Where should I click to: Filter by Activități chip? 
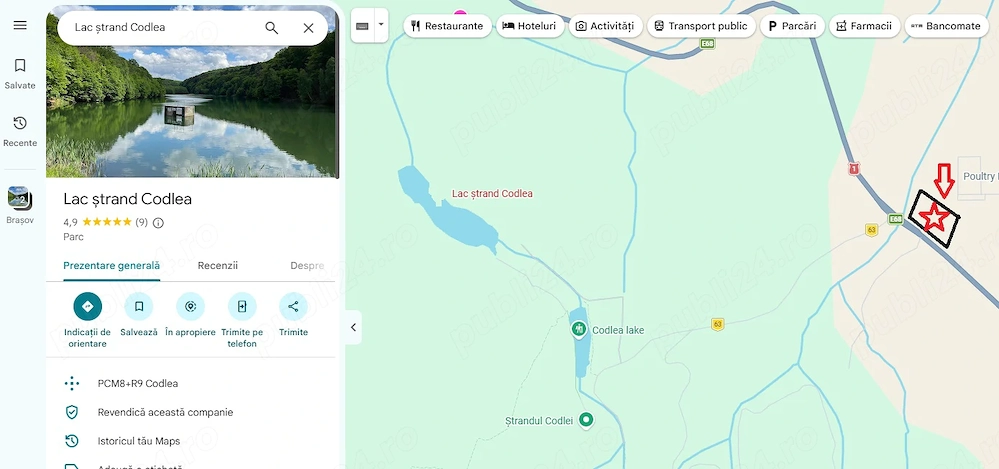[605, 26]
